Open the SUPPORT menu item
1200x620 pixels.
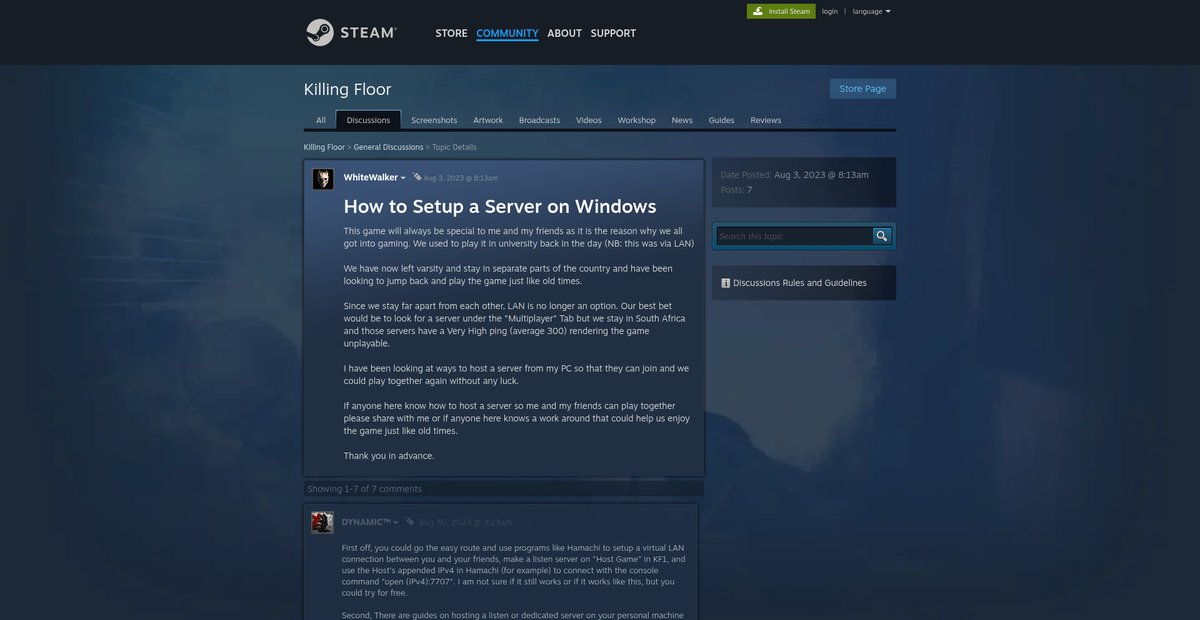tap(613, 33)
